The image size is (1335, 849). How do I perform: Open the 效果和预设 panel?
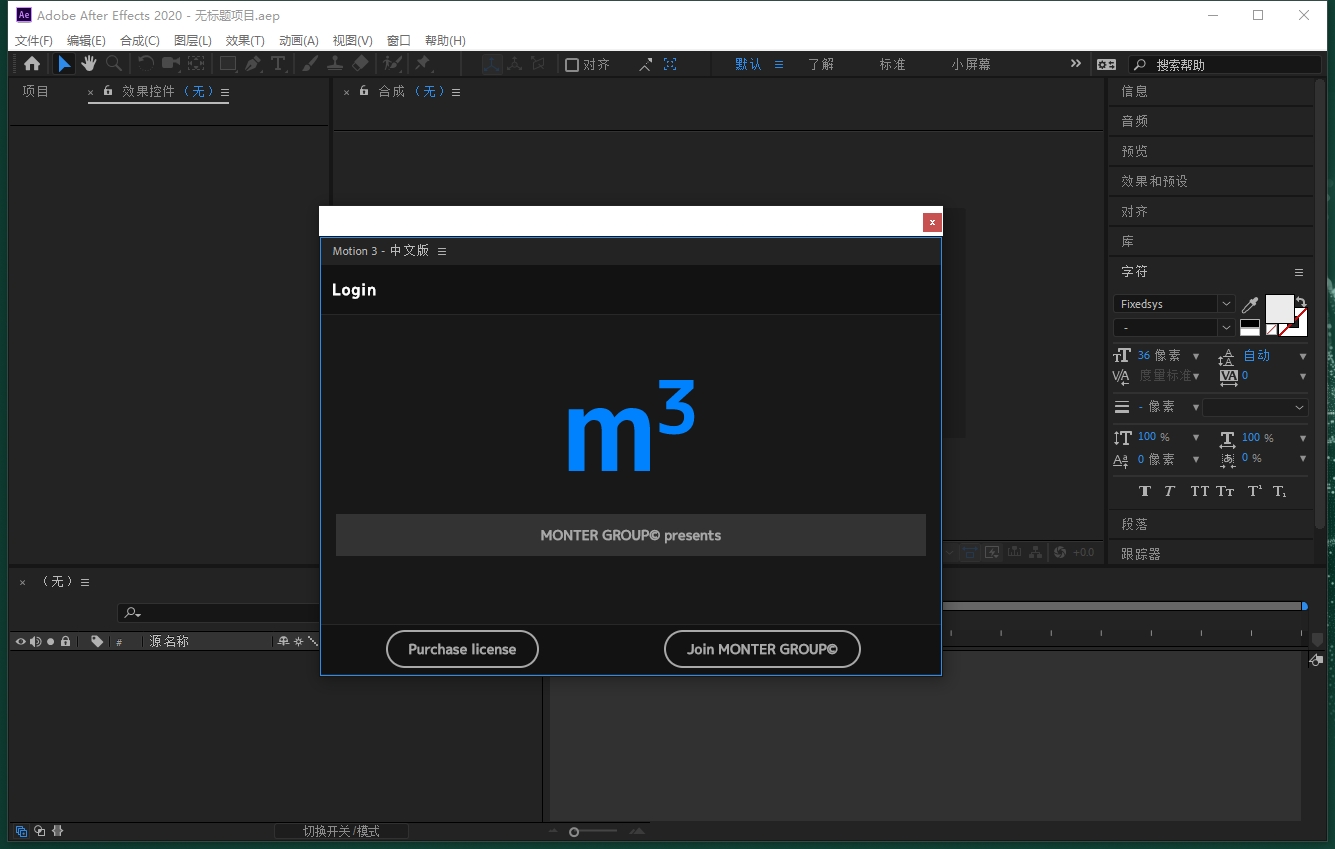tap(1154, 181)
